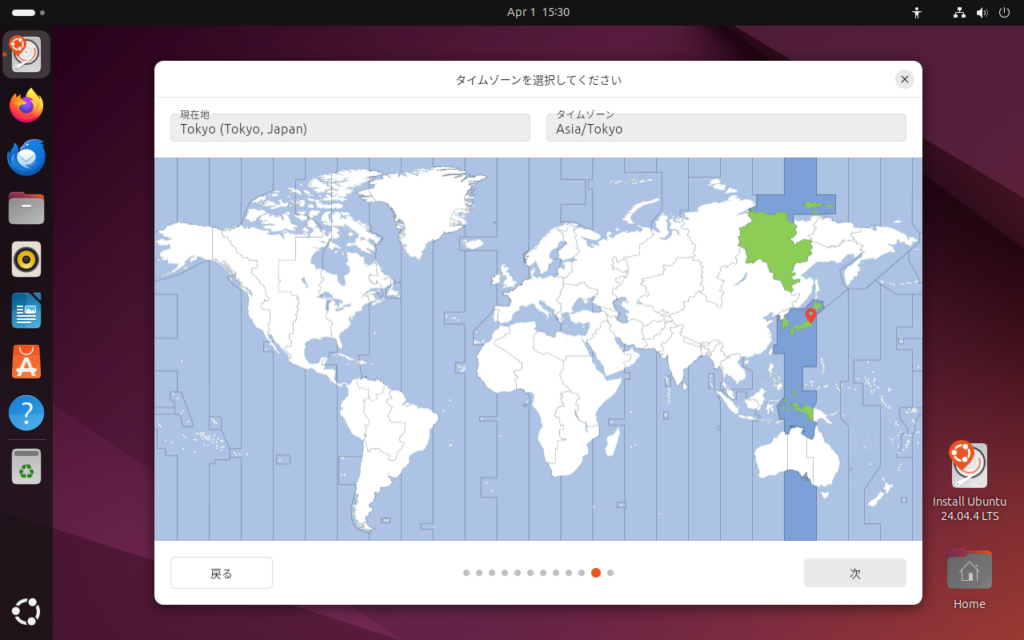
Task: Open Rhythmbox music player
Action: (x=27, y=259)
